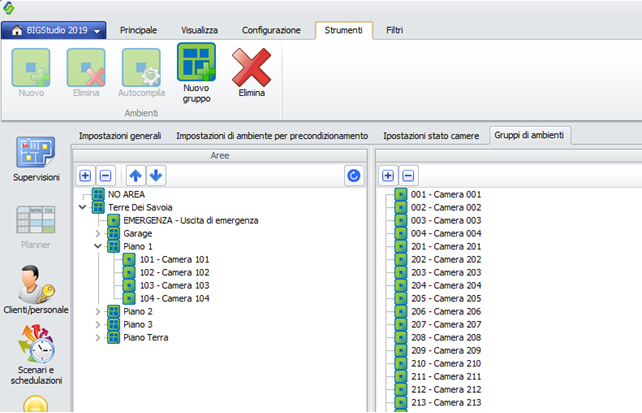Move selected area up with blue arrow

click(x=136, y=176)
